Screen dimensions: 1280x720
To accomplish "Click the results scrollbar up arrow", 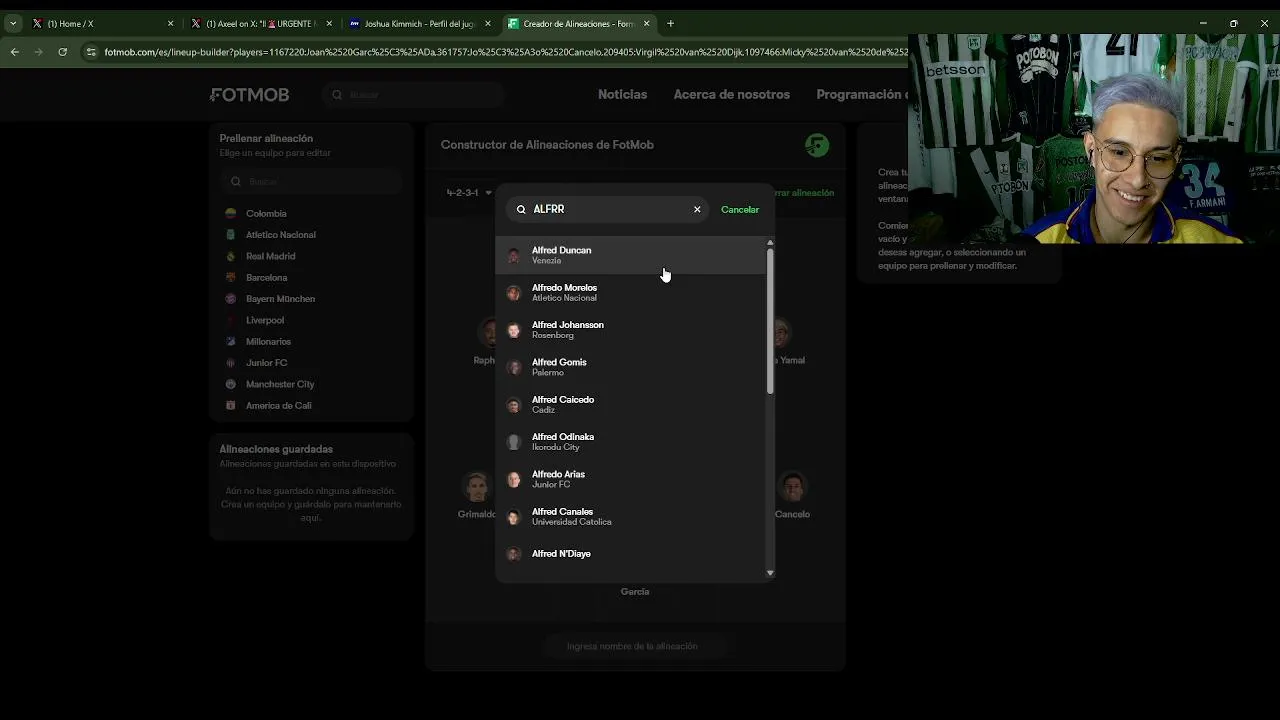I will point(770,243).
